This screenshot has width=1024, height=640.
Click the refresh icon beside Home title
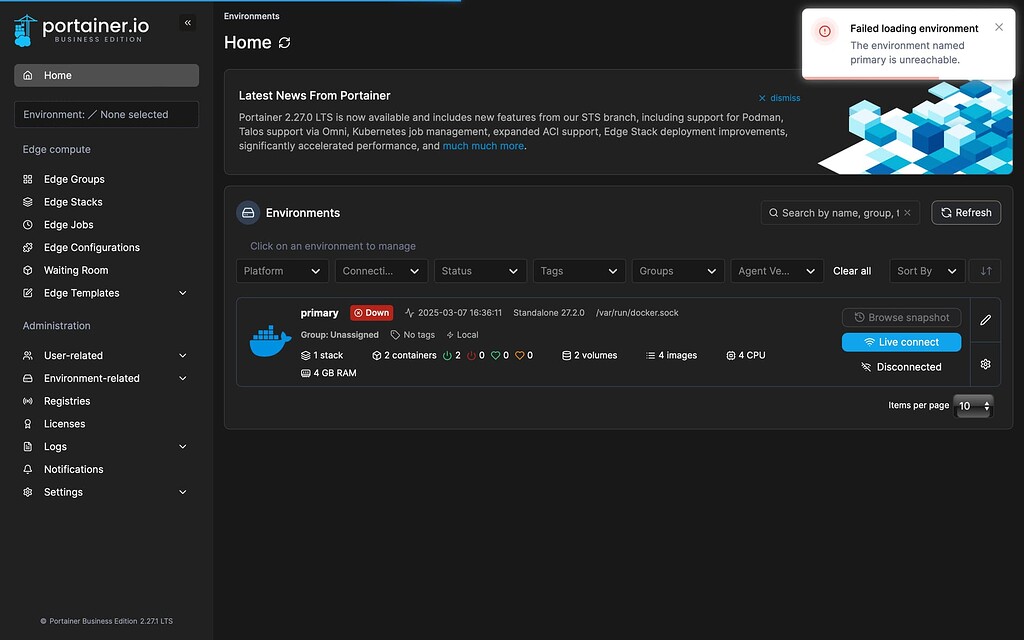285,43
